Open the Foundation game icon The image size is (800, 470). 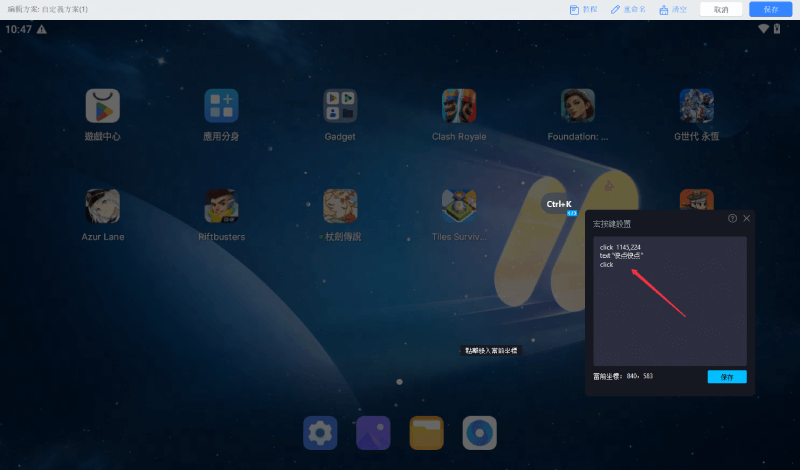pos(578,106)
